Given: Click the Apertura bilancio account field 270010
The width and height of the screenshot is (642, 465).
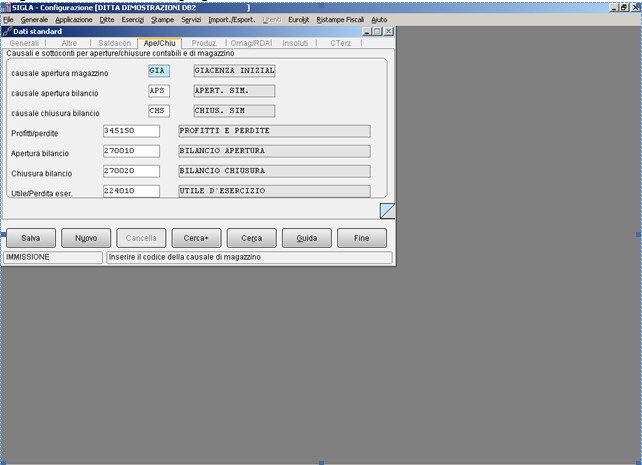Looking at the screenshot, I should click(x=131, y=151).
